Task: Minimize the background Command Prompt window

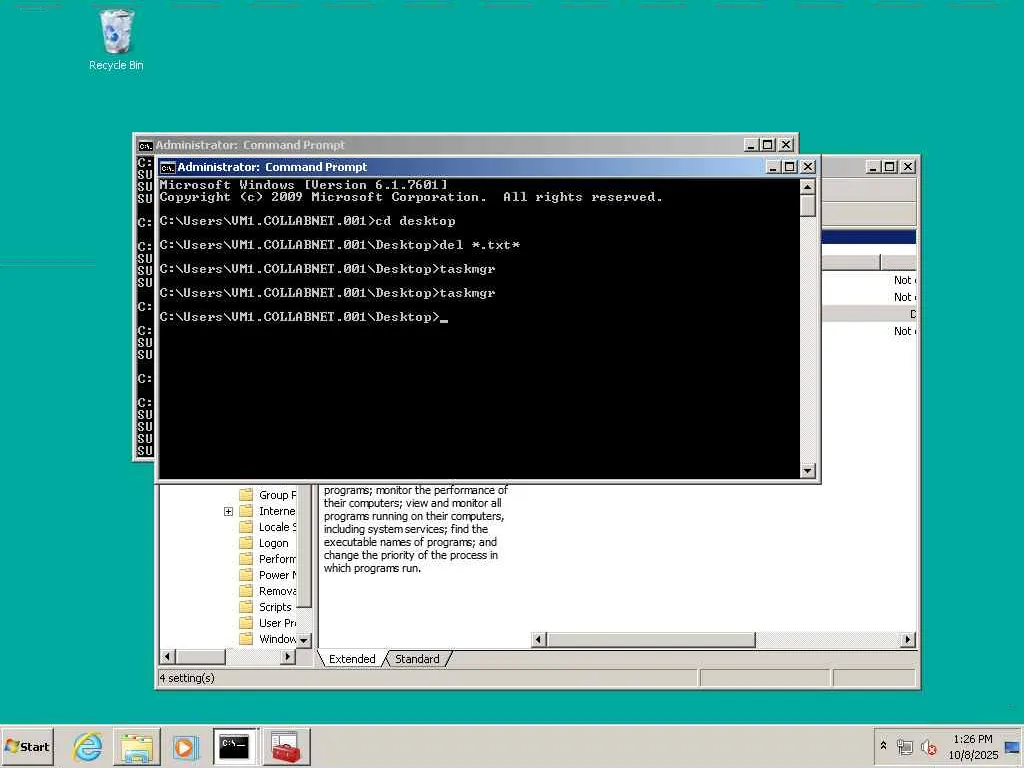Action: [x=751, y=145]
